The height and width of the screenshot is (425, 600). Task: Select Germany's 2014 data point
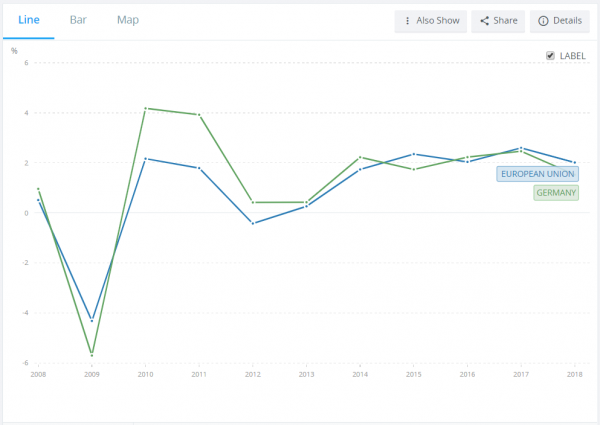coord(360,158)
